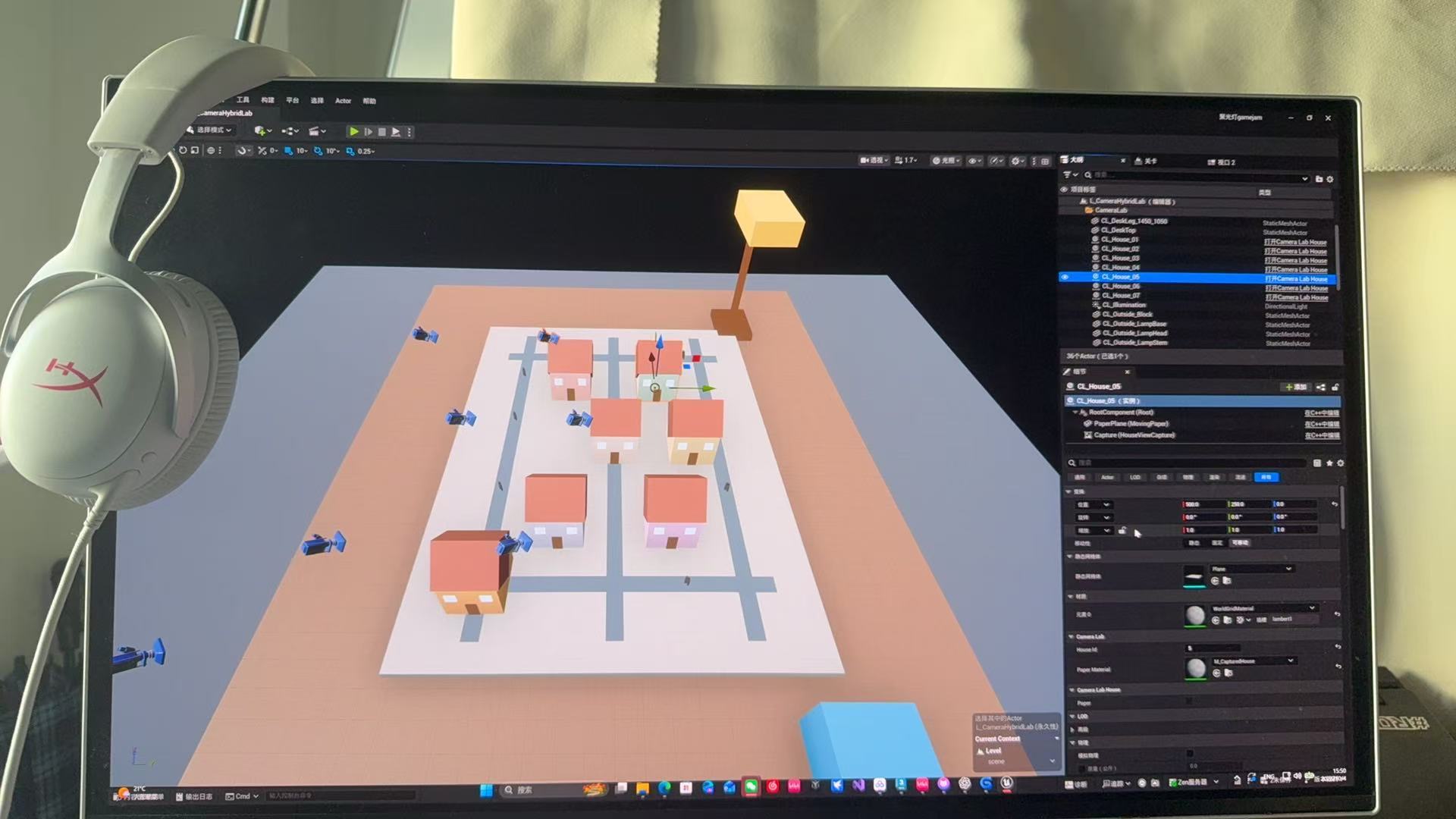Click the lock scale ratio icon
1456x819 pixels.
(1122, 530)
